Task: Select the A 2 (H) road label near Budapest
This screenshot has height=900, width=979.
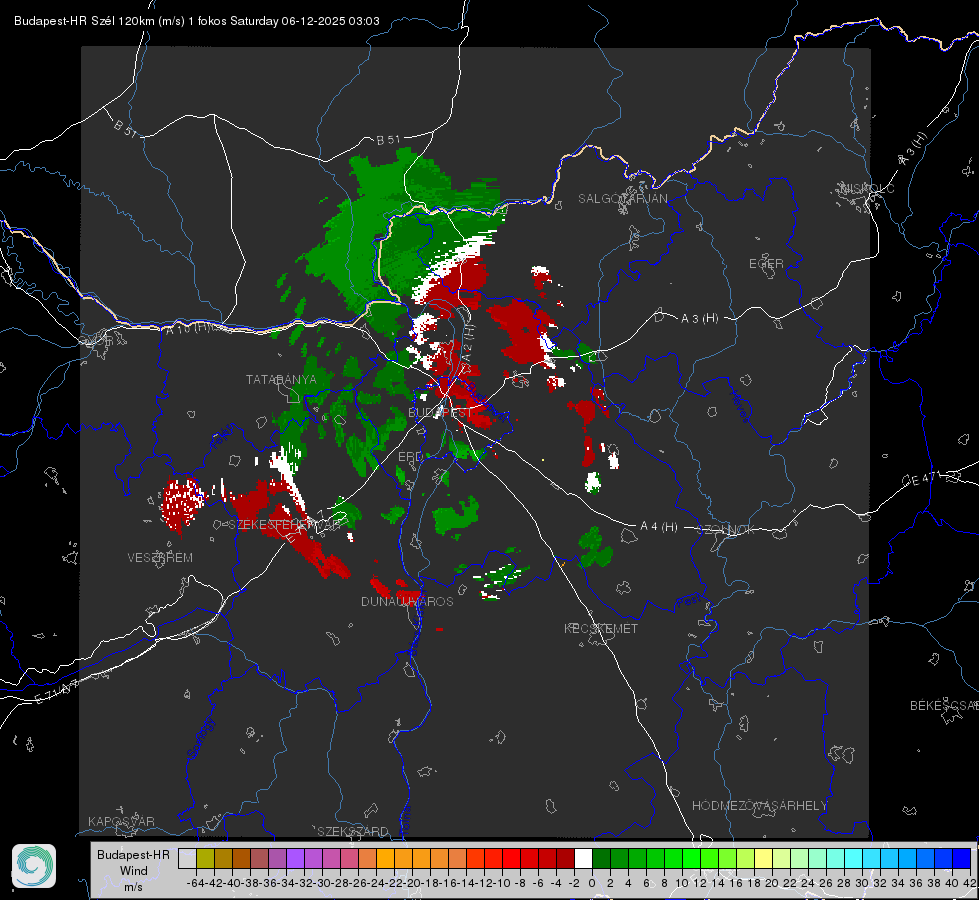Action: point(468,341)
